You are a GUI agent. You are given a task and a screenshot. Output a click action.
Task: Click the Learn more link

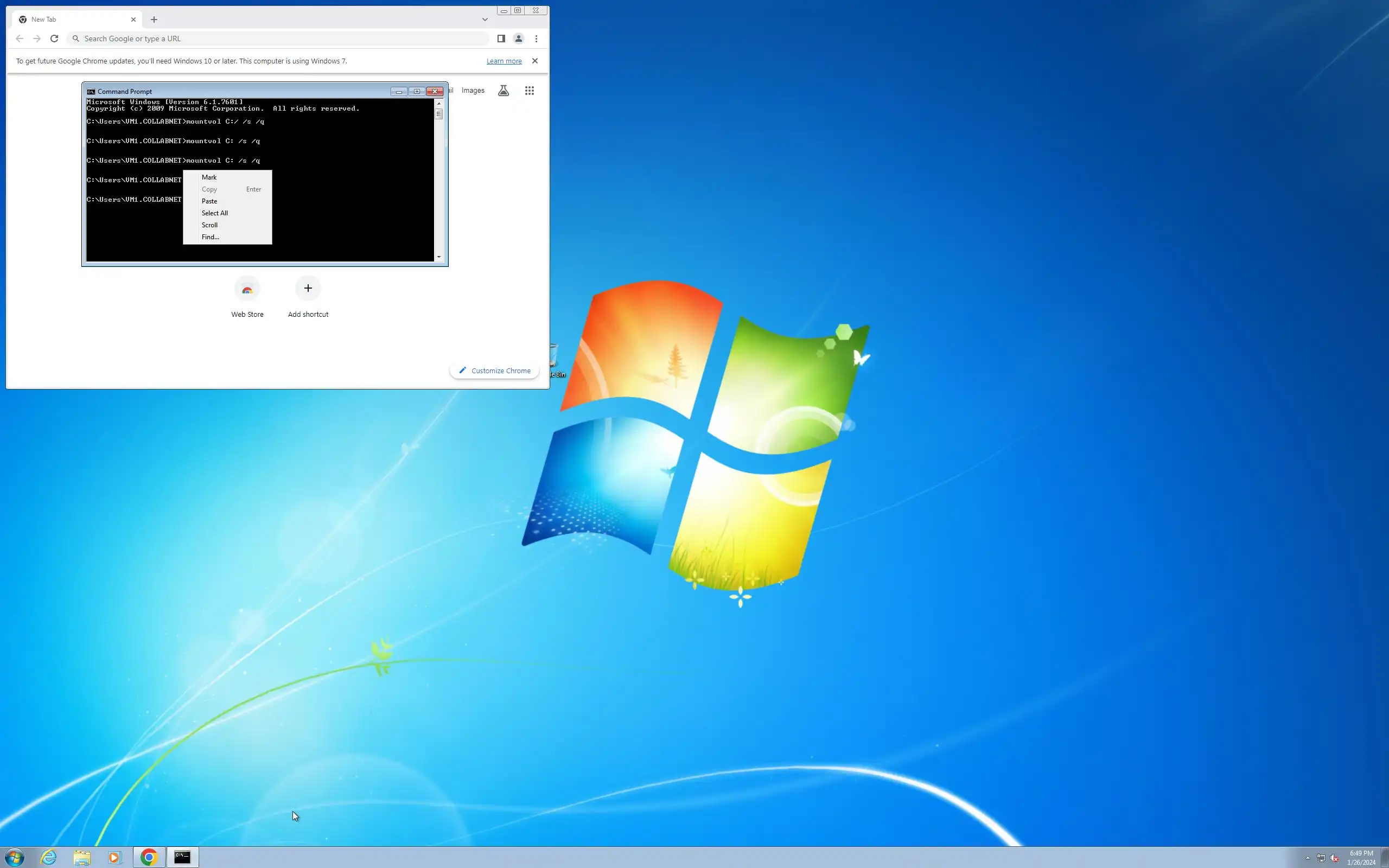[x=504, y=61]
